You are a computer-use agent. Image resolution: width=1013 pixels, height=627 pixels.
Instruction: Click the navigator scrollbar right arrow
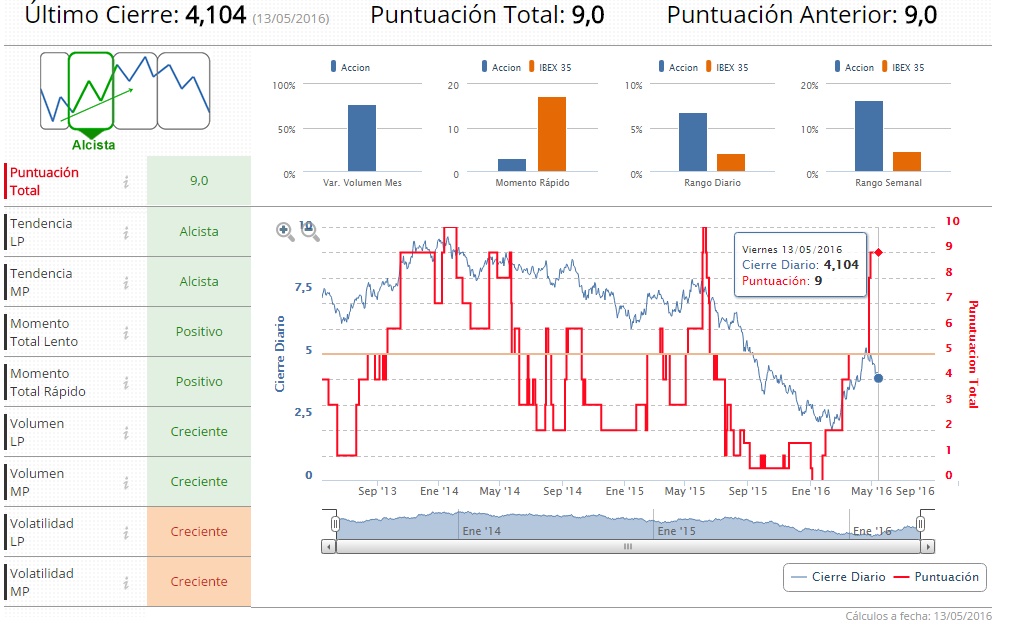click(x=928, y=547)
